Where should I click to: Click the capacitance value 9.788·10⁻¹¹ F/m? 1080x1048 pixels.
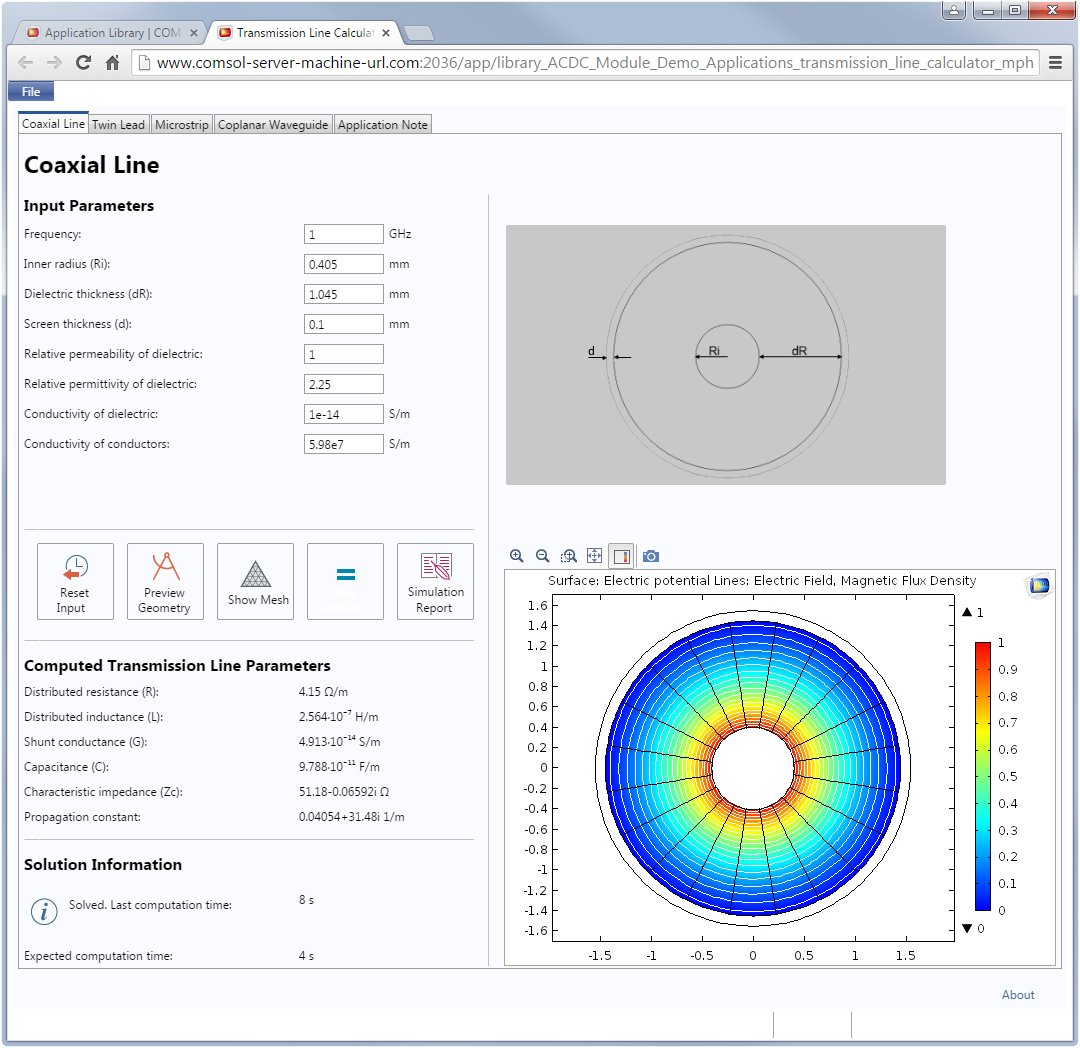pos(339,766)
